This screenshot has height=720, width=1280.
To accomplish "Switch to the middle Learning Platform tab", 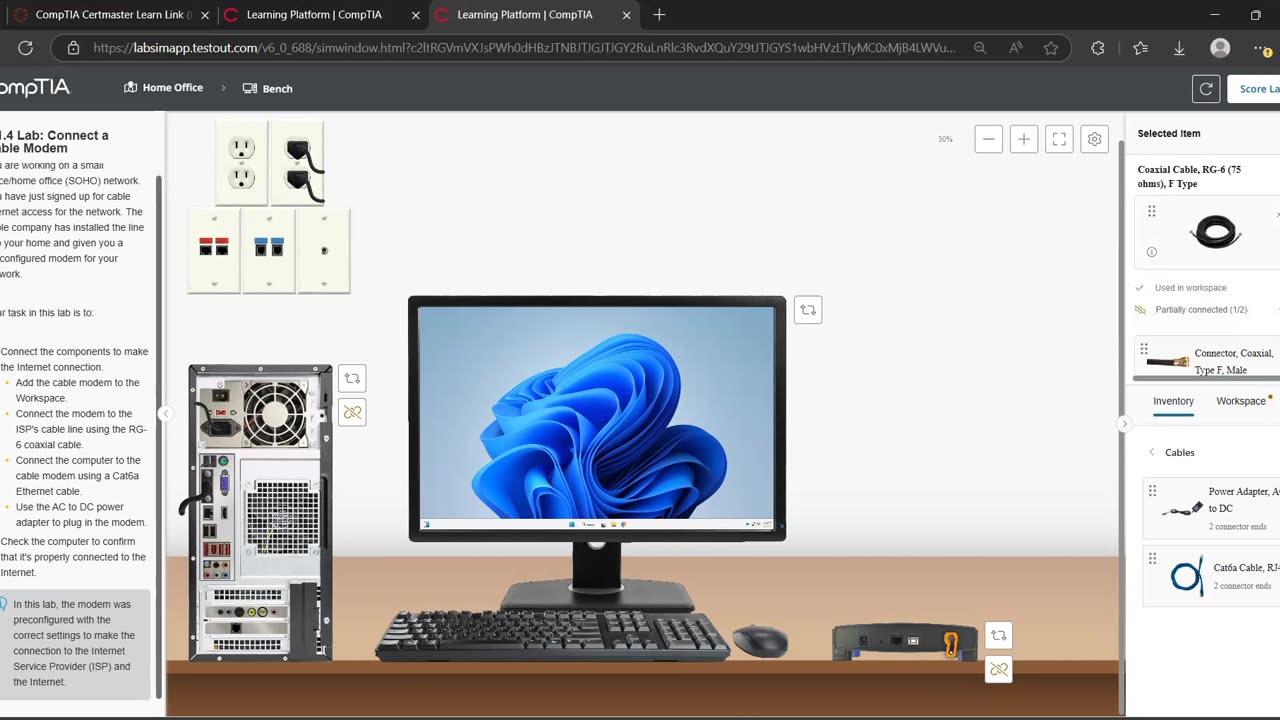I will [322, 15].
